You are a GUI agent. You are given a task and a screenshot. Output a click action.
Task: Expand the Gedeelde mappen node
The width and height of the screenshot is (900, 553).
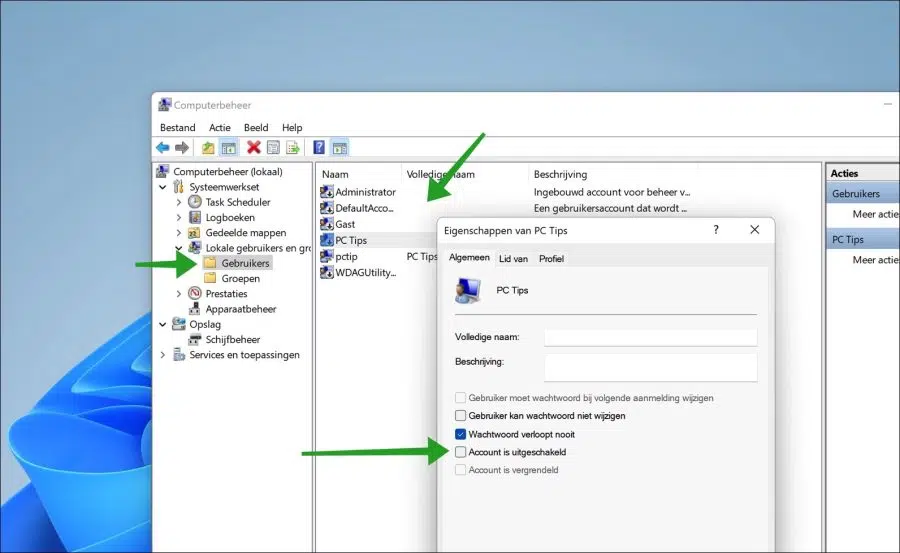pyautogui.click(x=179, y=233)
